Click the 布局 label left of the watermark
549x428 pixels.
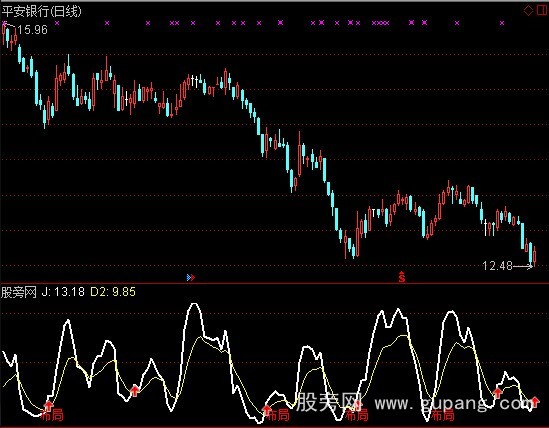click(x=278, y=415)
